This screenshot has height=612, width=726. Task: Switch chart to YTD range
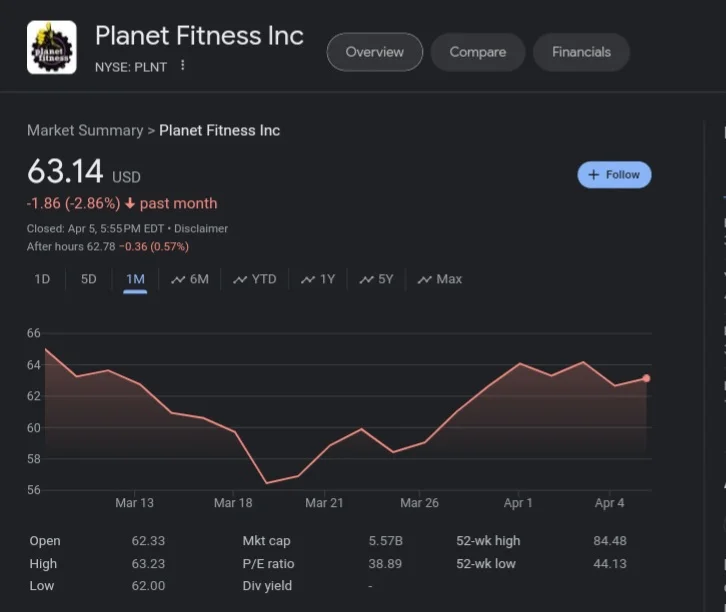point(255,279)
